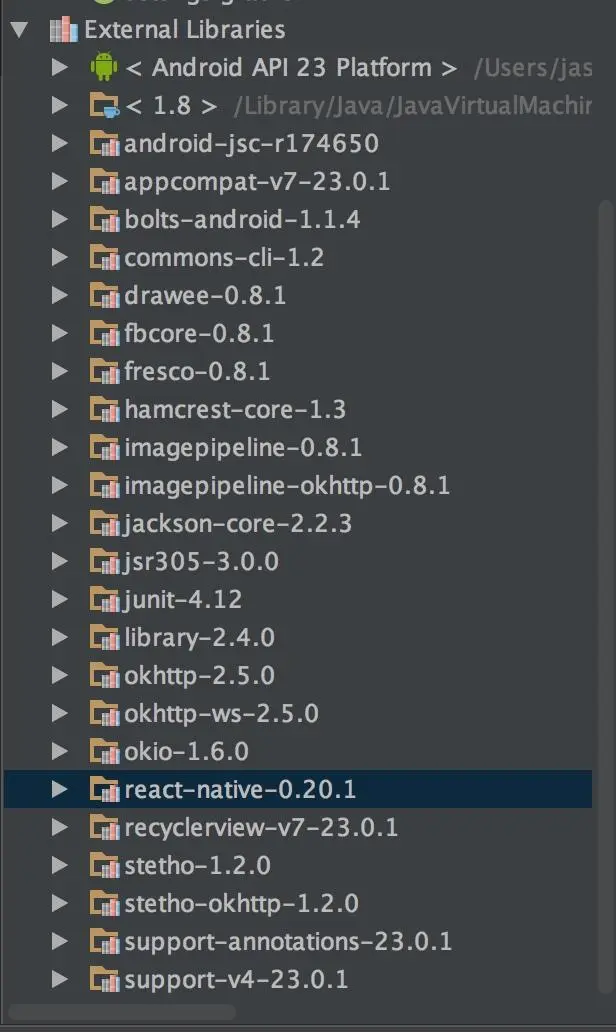This screenshot has height=1032, width=616.
Task: Expand the bolts-android-1.1.4 library
Action: (59, 219)
